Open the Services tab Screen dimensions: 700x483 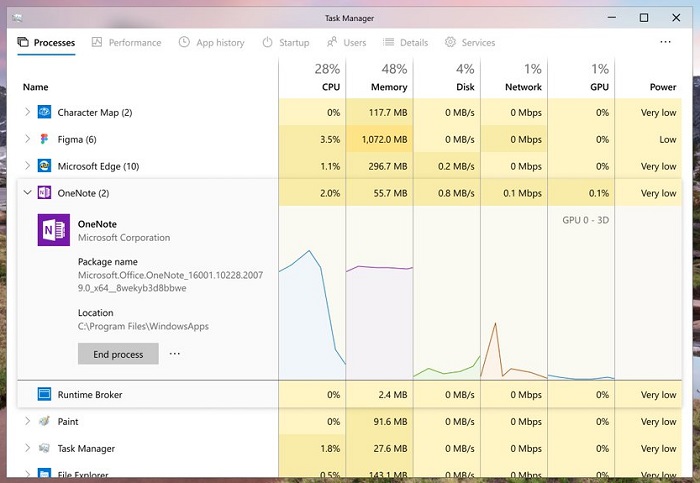[x=470, y=42]
